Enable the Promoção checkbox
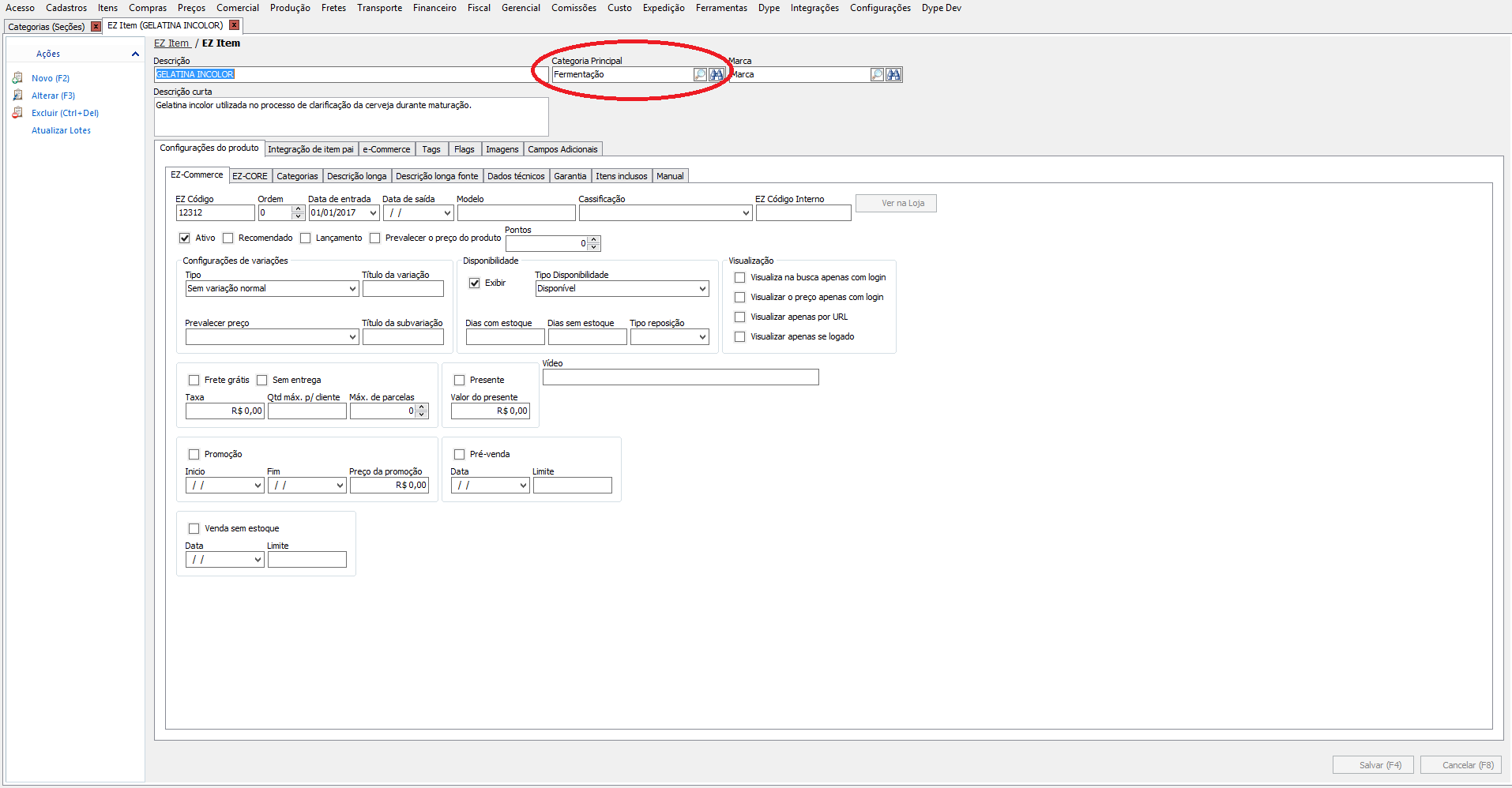The height and width of the screenshot is (788, 1512). pos(194,454)
